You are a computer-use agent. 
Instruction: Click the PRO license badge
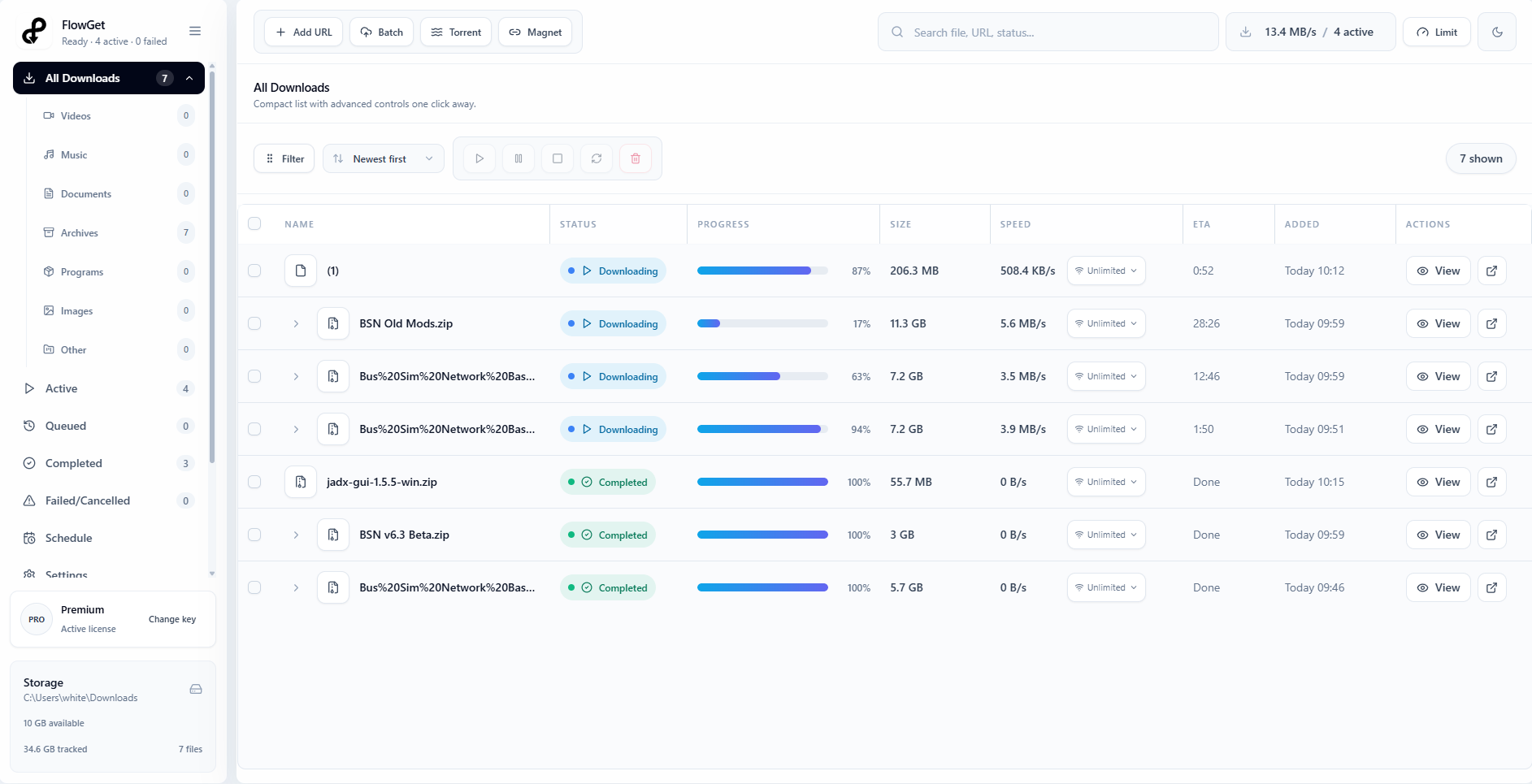pyautogui.click(x=37, y=619)
